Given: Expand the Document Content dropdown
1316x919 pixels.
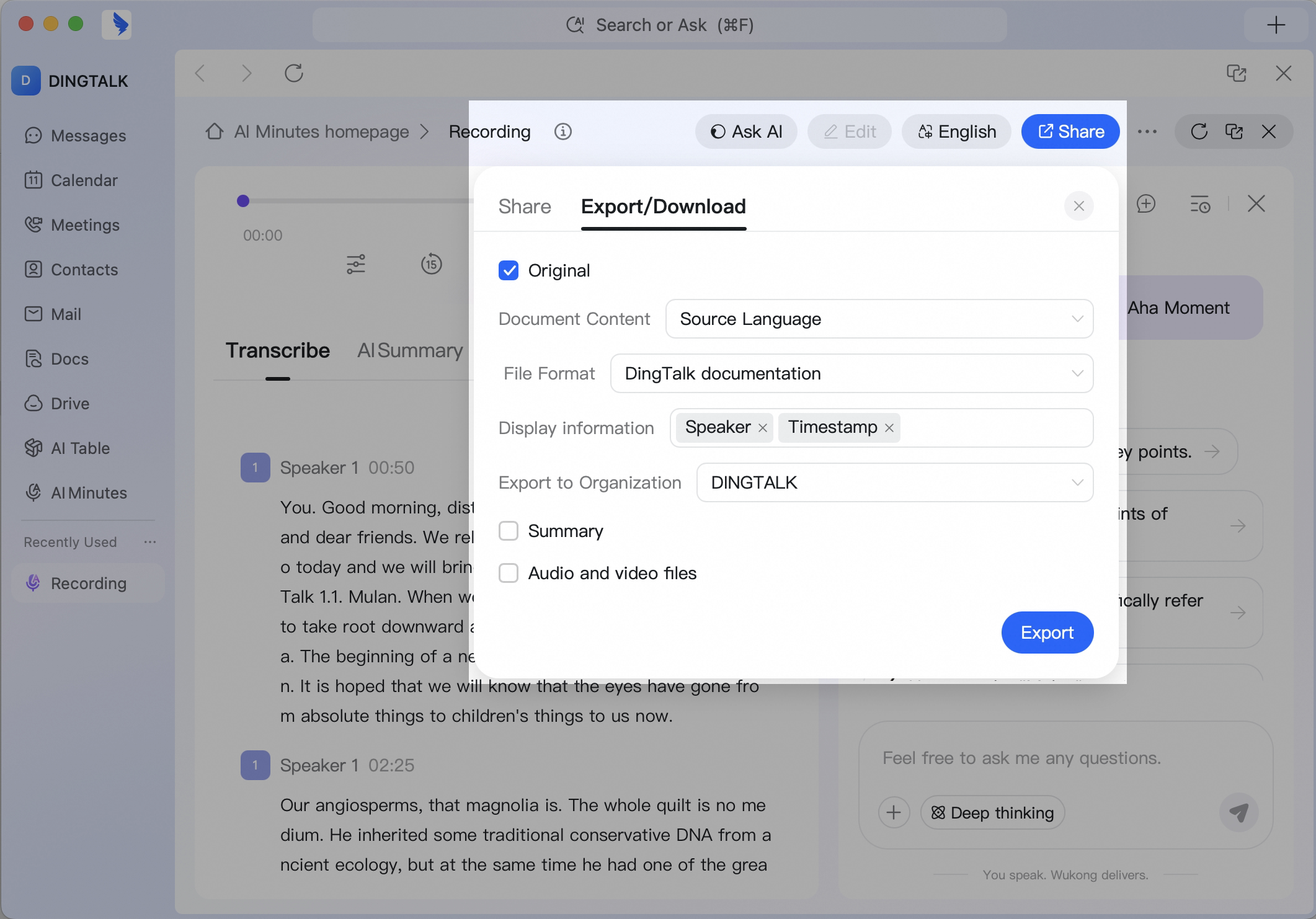Looking at the screenshot, I should pyautogui.click(x=879, y=319).
